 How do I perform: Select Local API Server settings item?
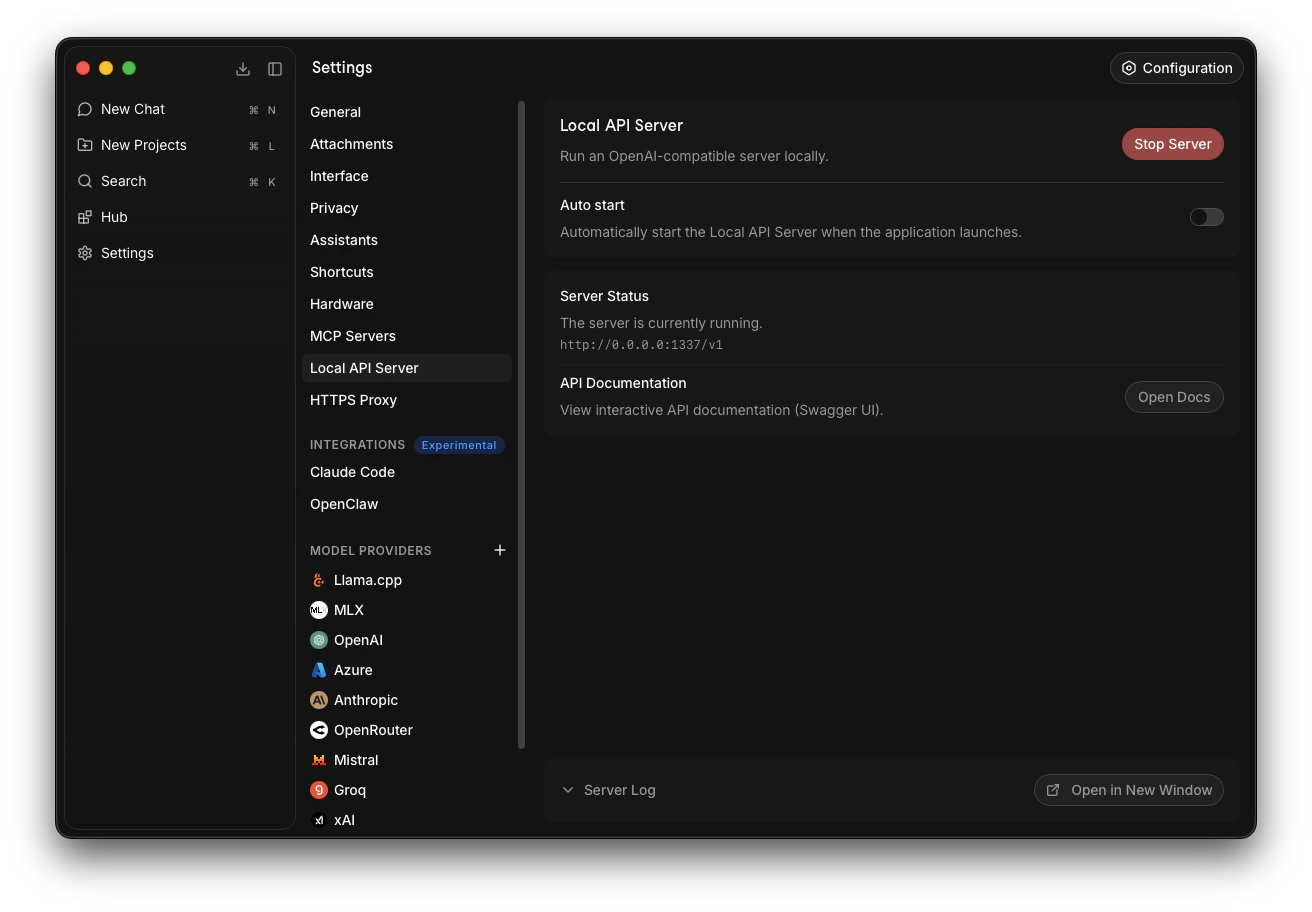click(x=407, y=368)
